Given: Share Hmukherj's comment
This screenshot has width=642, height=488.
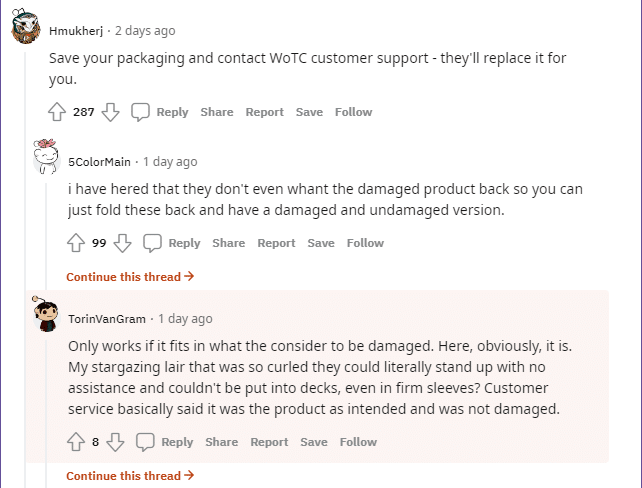Looking at the screenshot, I should pos(216,112).
